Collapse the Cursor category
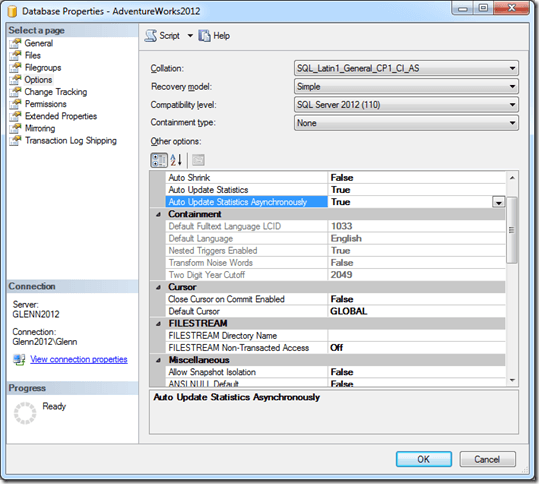Viewport: 539px width, 484px height. [x=158, y=287]
